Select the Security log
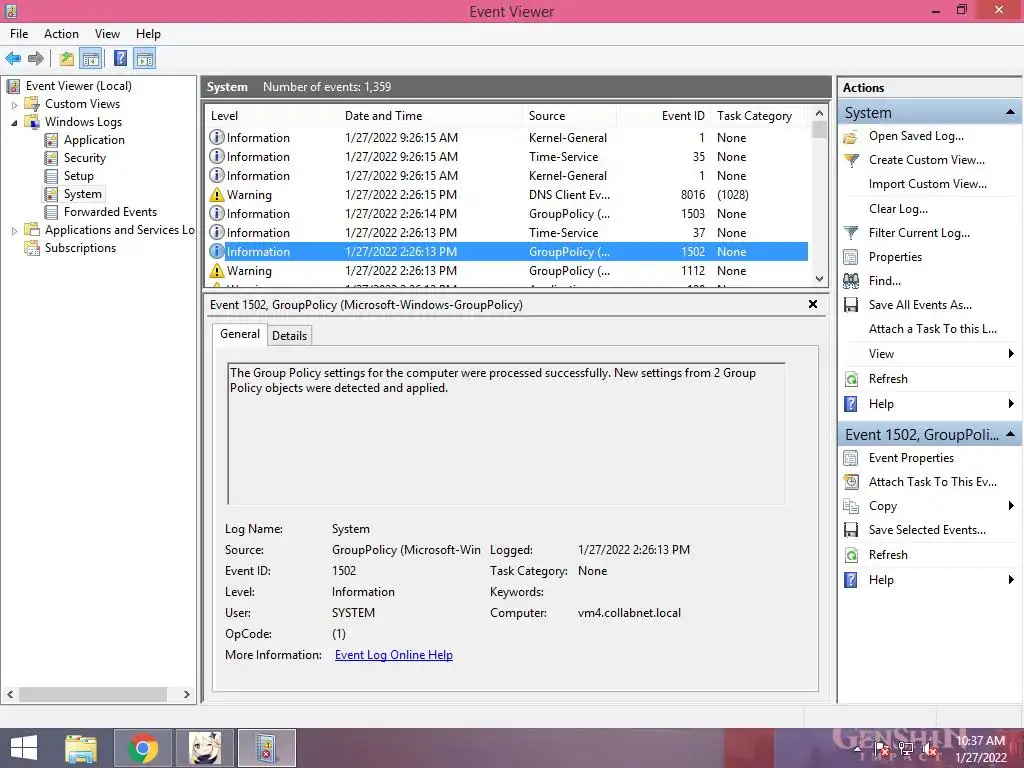The width and height of the screenshot is (1024, 768). pos(85,158)
